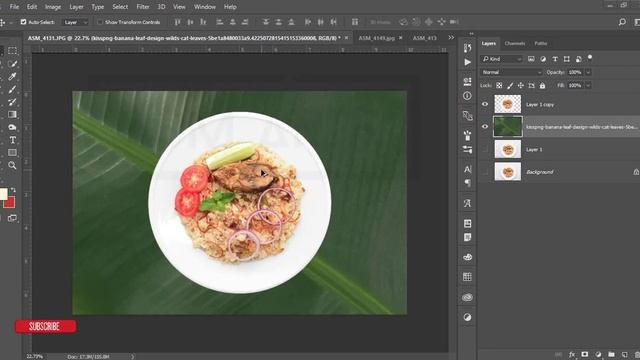Click the red SUBSCRIBE button
Image resolution: width=640 pixels, height=360 pixels.
(45, 327)
